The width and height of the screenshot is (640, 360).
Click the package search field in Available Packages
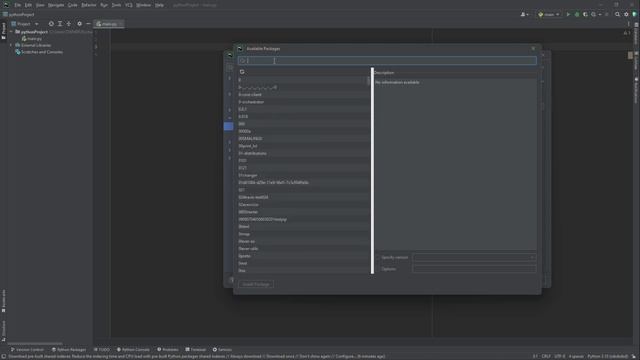click(387, 61)
